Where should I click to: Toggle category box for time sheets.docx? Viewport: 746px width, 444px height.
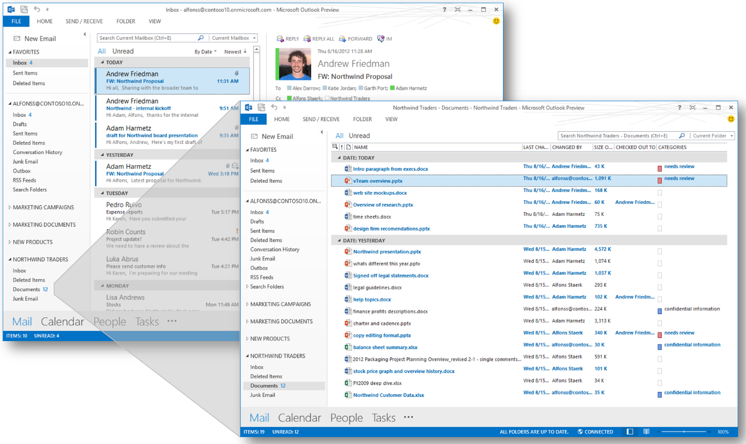coord(659,217)
